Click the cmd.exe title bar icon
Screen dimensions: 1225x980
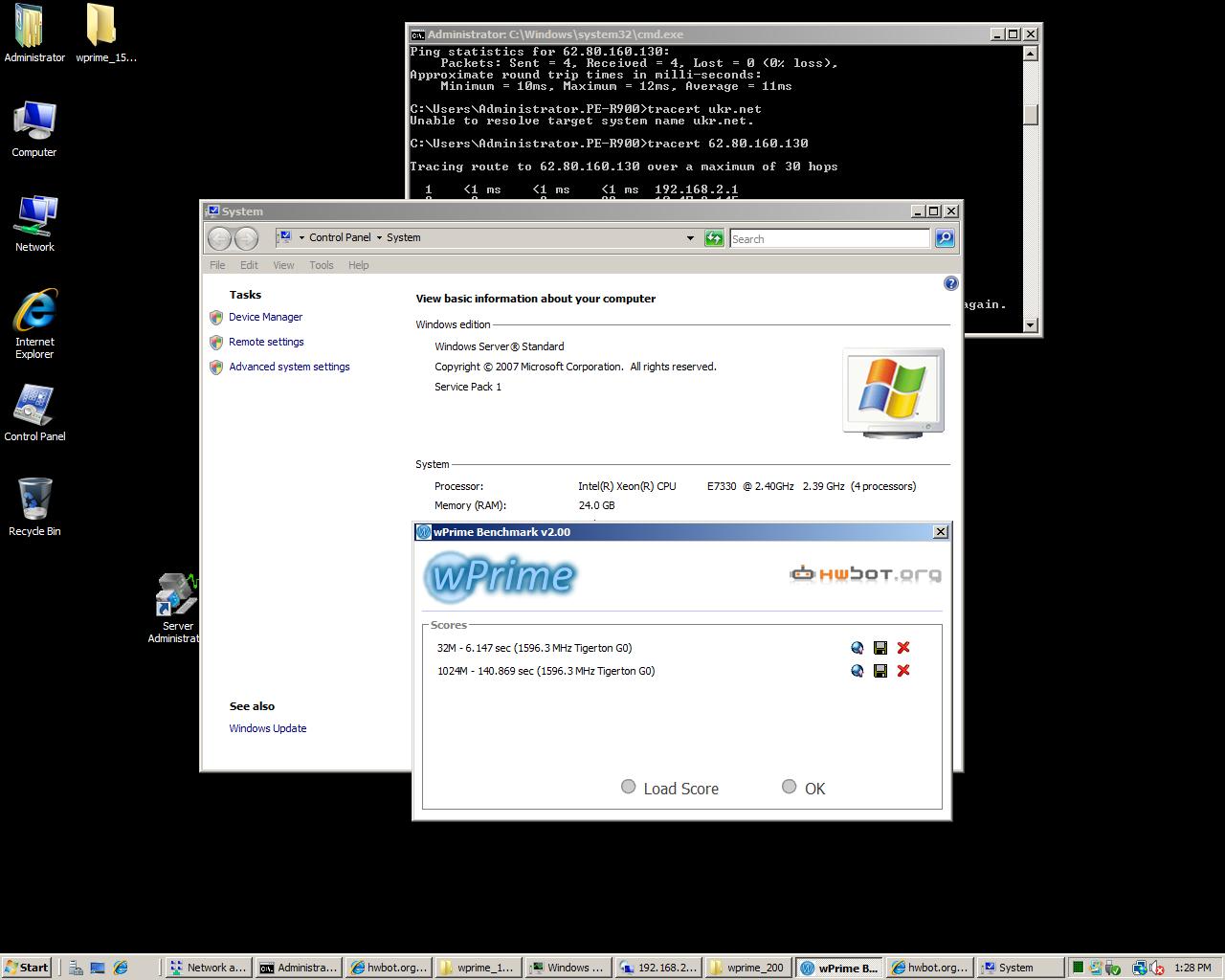tap(417, 33)
